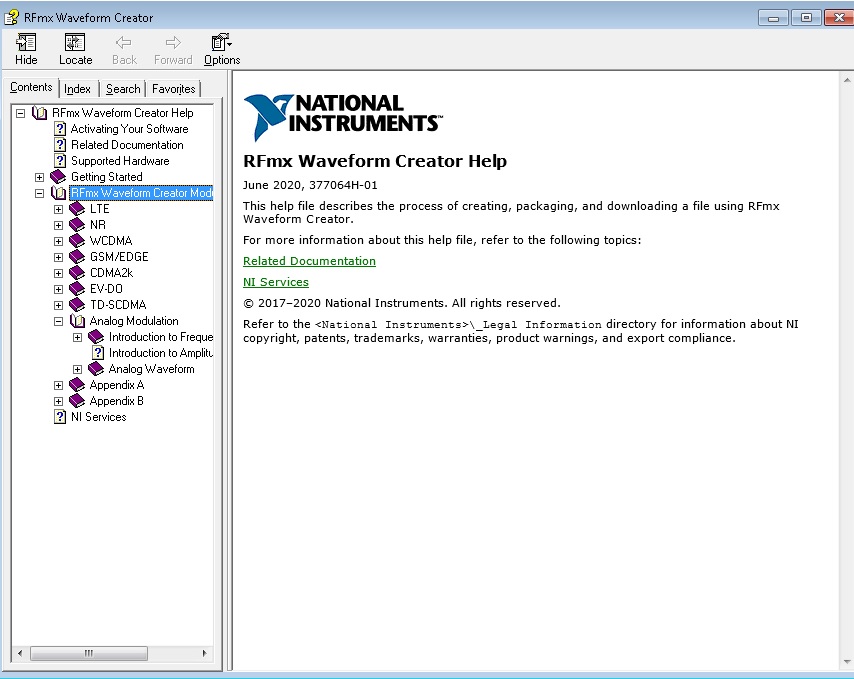Switch to the Contents tab
Image resolution: width=854 pixels, height=679 pixels.
pos(31,87)
